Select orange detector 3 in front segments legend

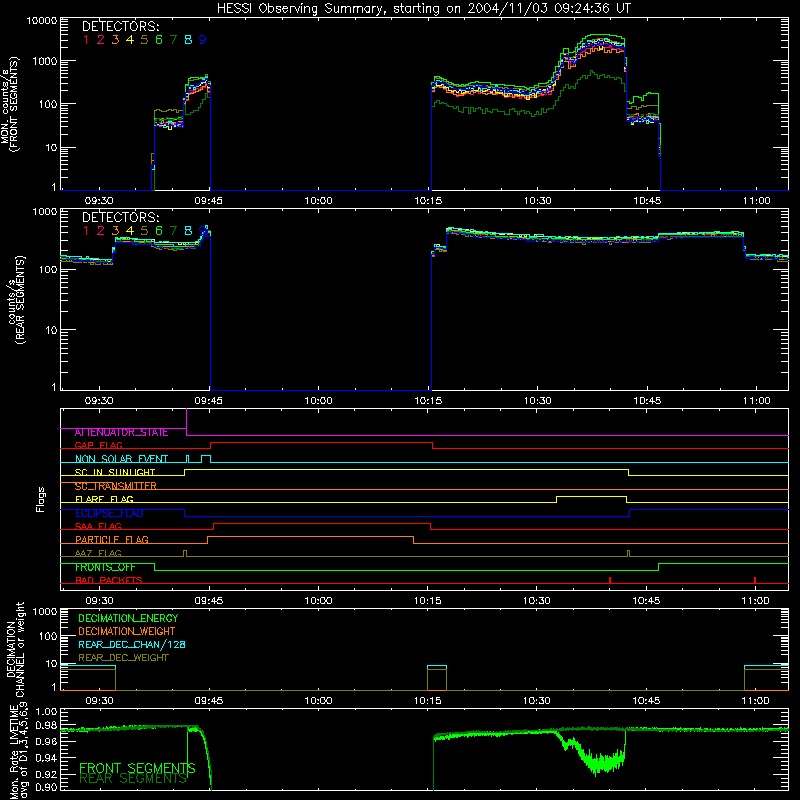[x=115, y=40]
